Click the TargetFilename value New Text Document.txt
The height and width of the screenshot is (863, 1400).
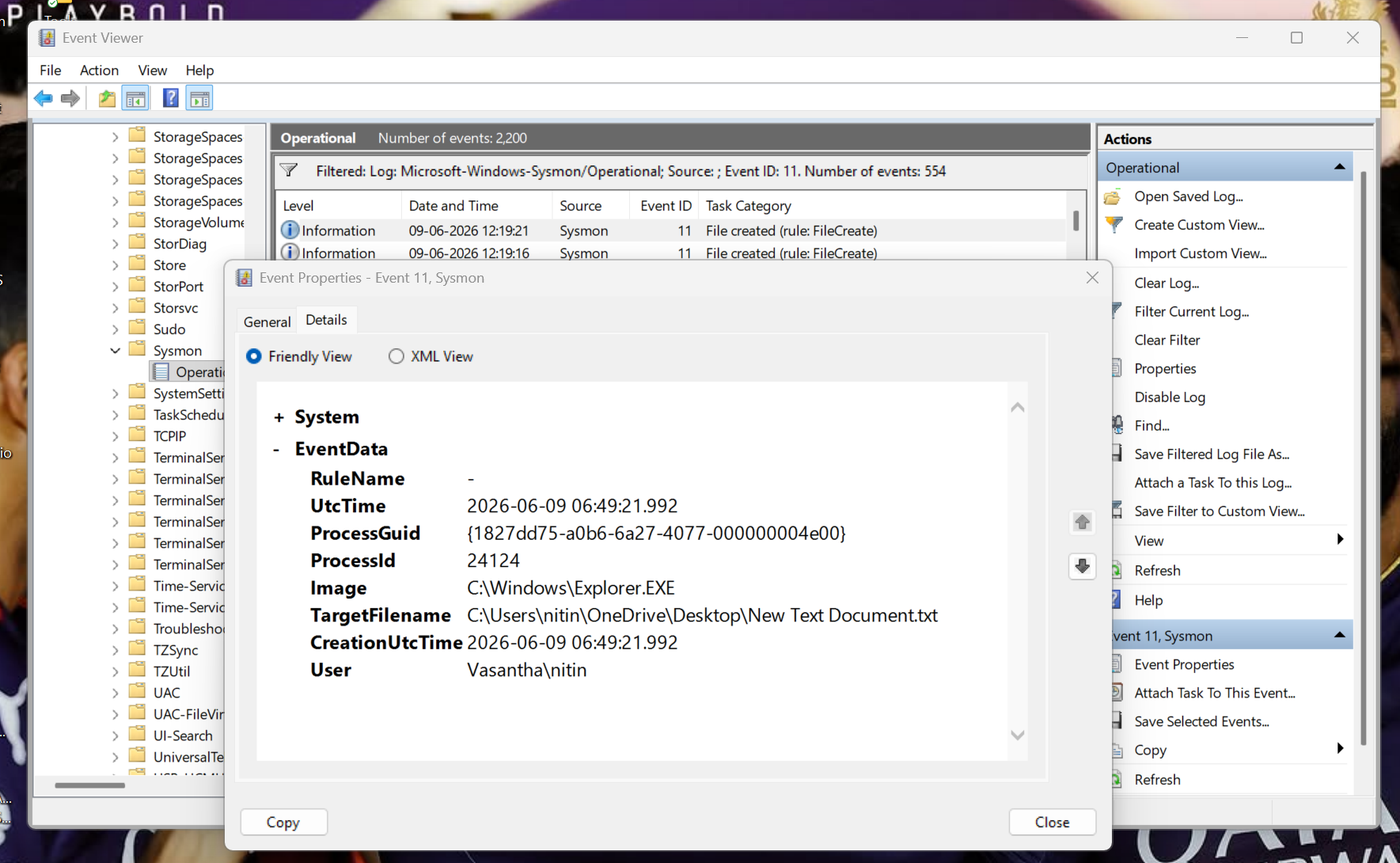pyautogui.click(x=702, y=615)
